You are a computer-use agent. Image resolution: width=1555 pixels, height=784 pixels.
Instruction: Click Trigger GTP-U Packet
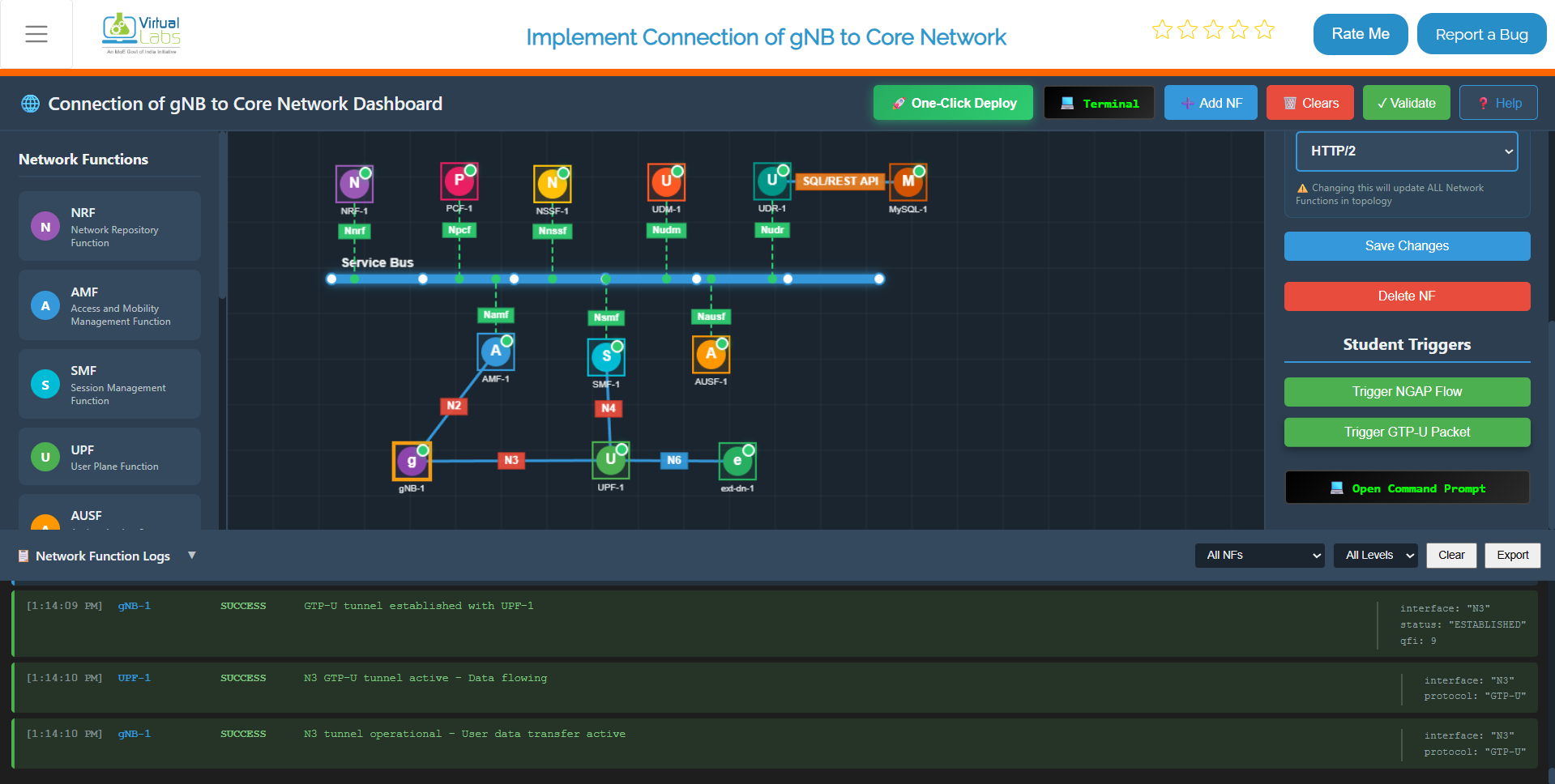point(1407,432)
